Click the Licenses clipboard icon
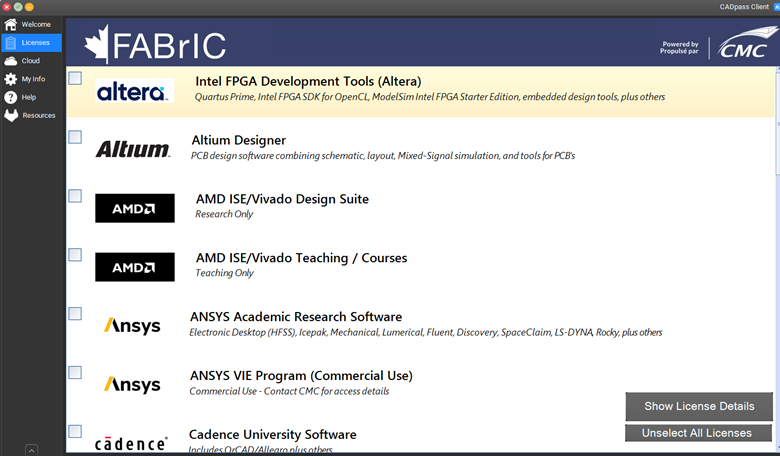Screen dimensions: 780x456 (10, 43)
